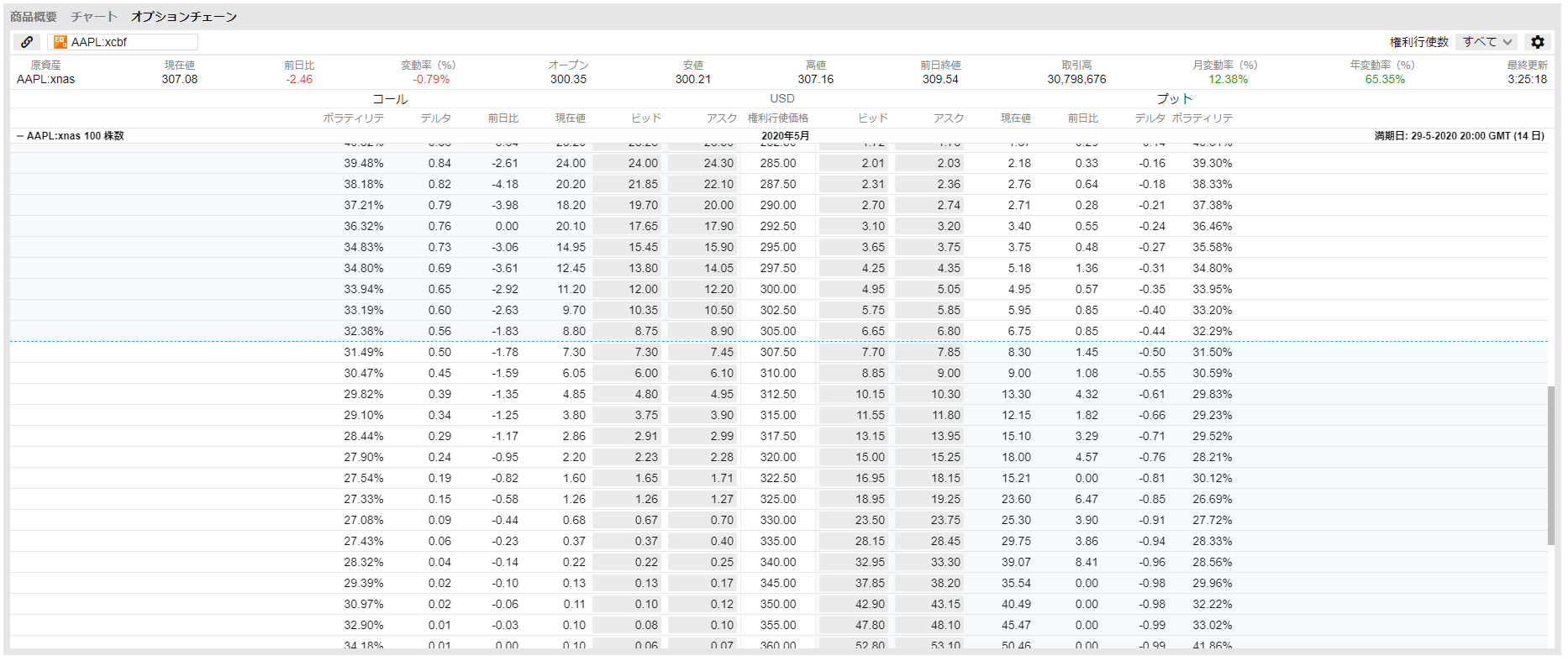Click the vertical scrollbar thumb on the right
The width and height of the screenshot is (1568, 661).
click(x=1551, y=466)
